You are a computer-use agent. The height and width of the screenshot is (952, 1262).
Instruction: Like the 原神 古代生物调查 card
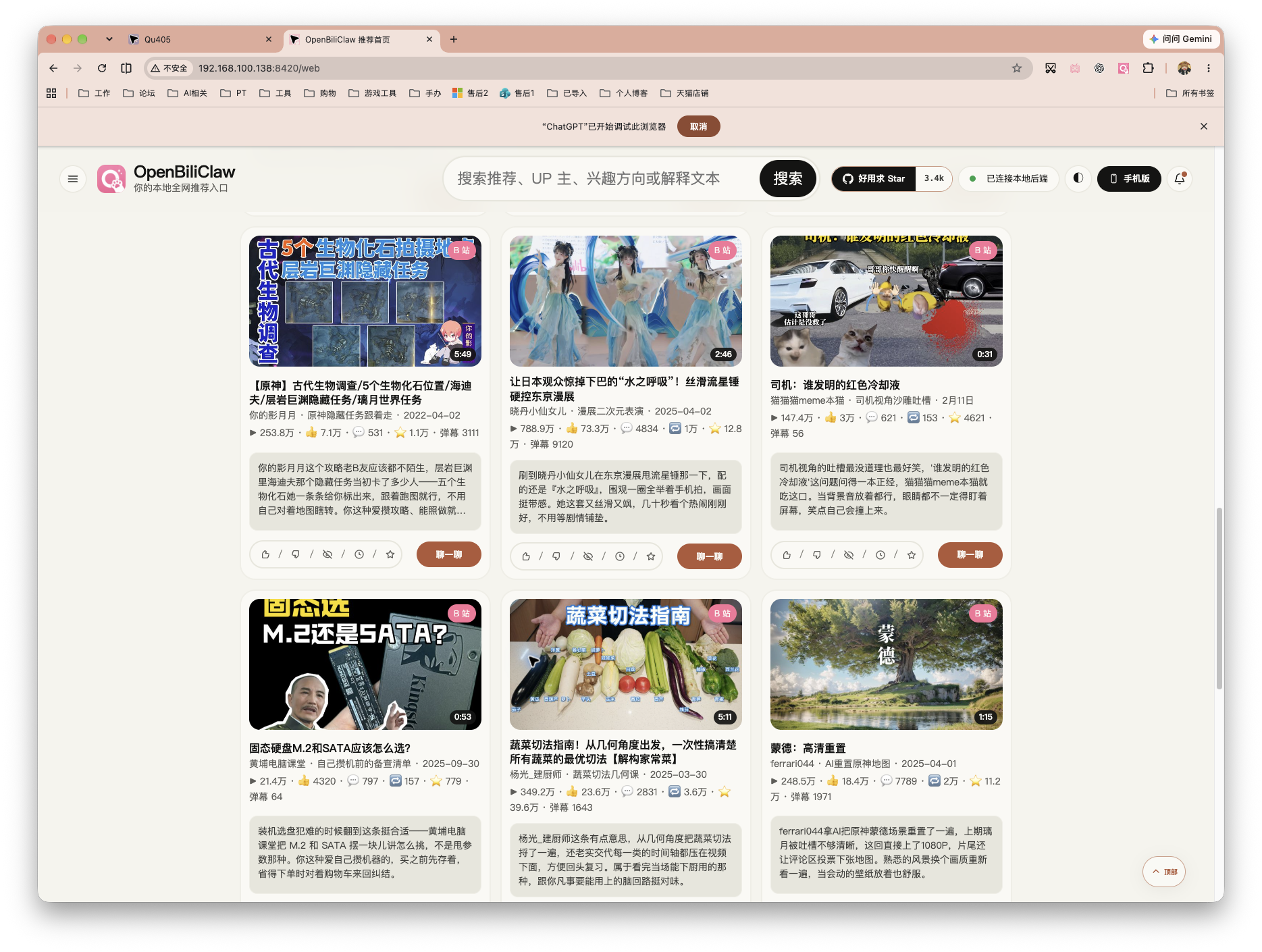(265, 554)
